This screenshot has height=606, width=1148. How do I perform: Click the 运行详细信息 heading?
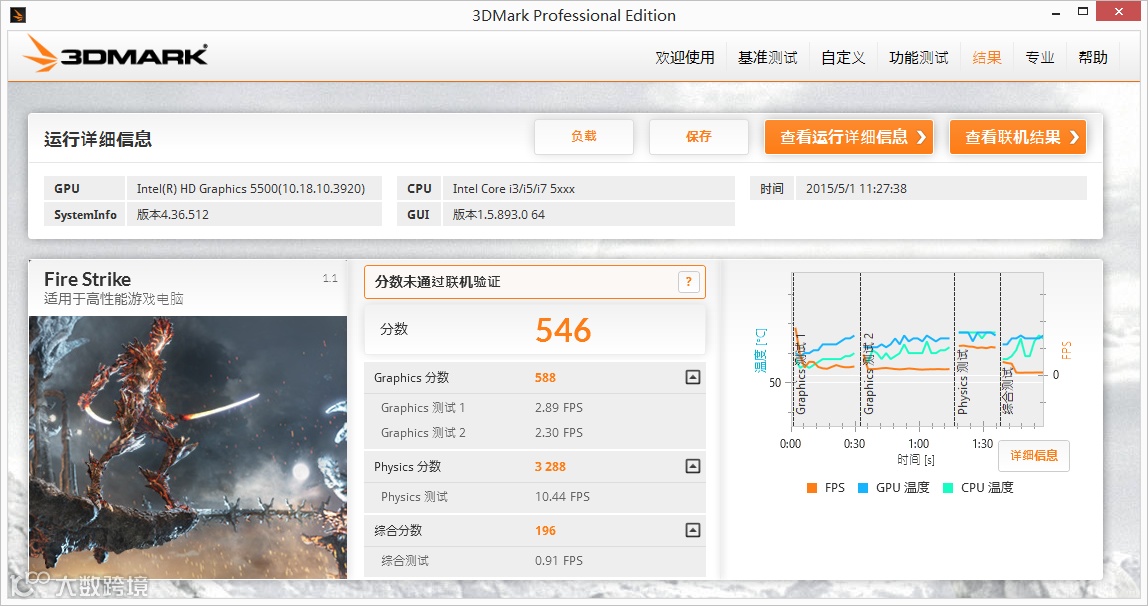click(97, 139)
